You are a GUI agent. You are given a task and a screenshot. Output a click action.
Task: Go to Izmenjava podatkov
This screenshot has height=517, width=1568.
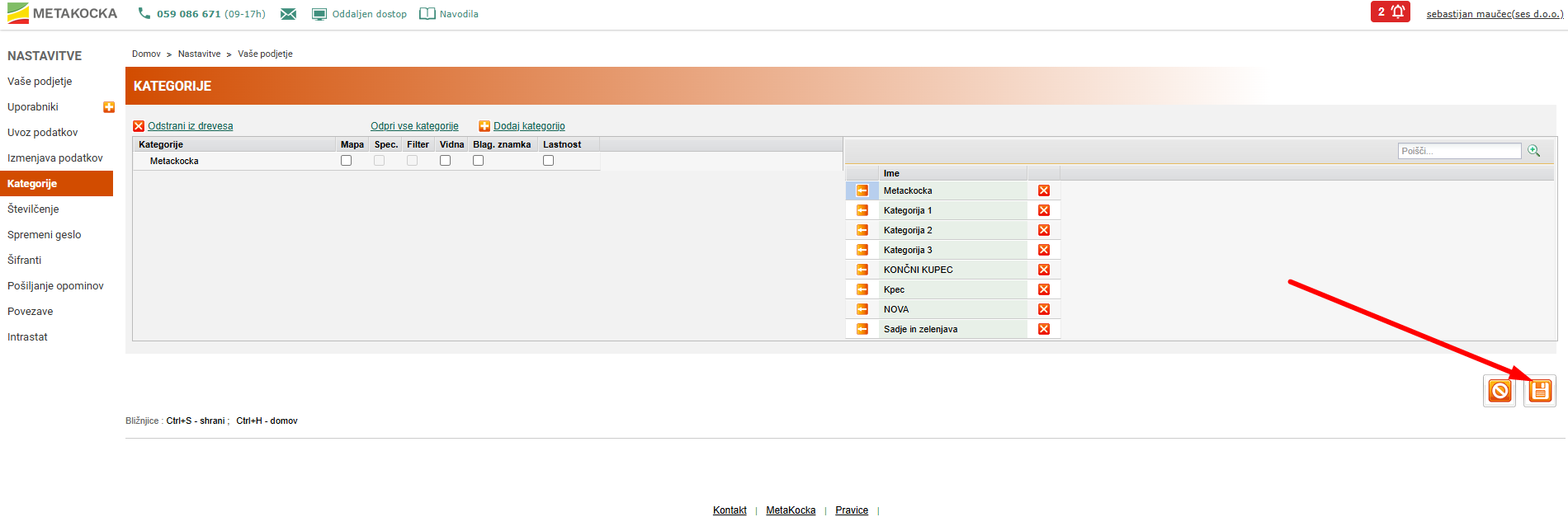point(55,158)
